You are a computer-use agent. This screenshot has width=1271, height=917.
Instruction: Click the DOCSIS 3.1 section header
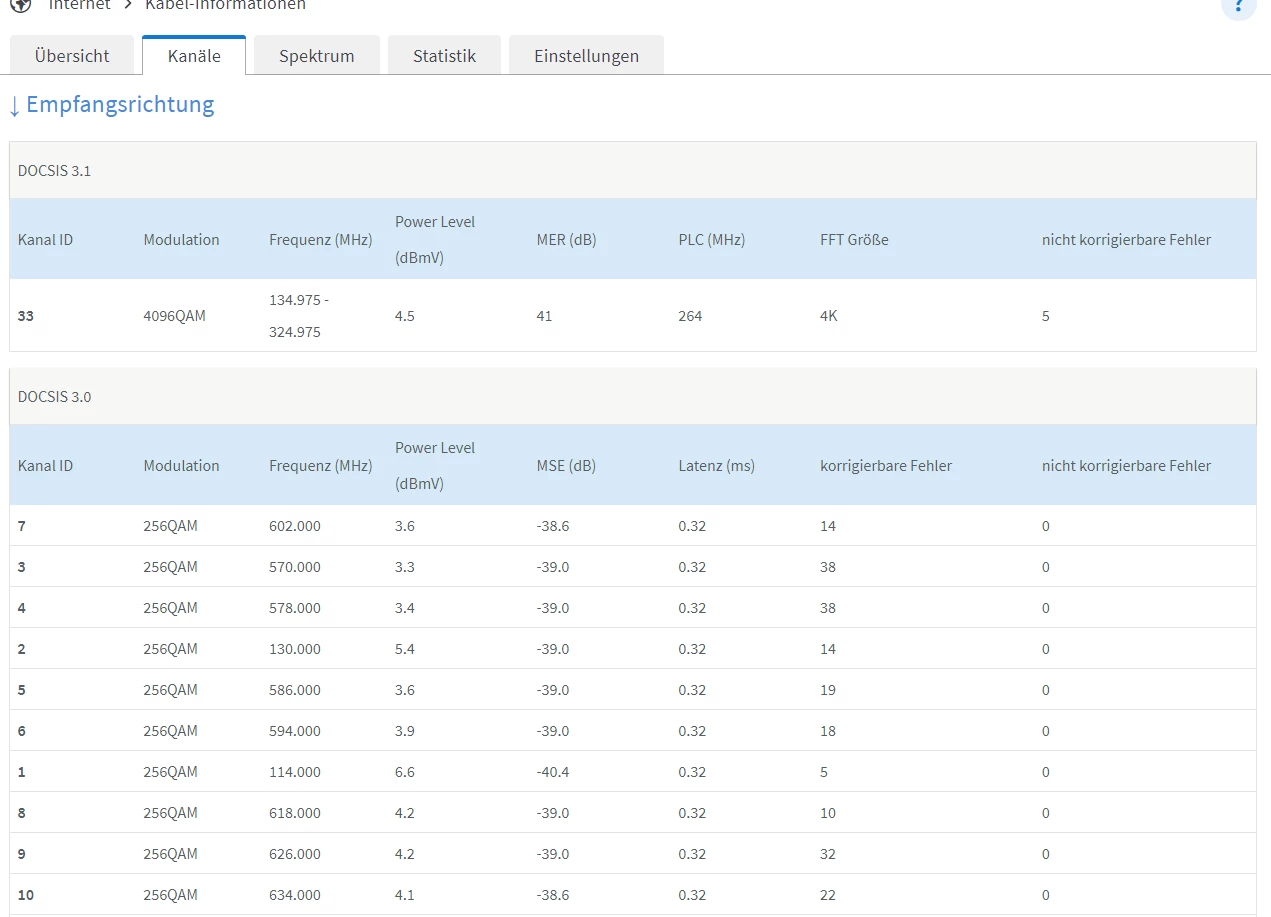point(54,171)
